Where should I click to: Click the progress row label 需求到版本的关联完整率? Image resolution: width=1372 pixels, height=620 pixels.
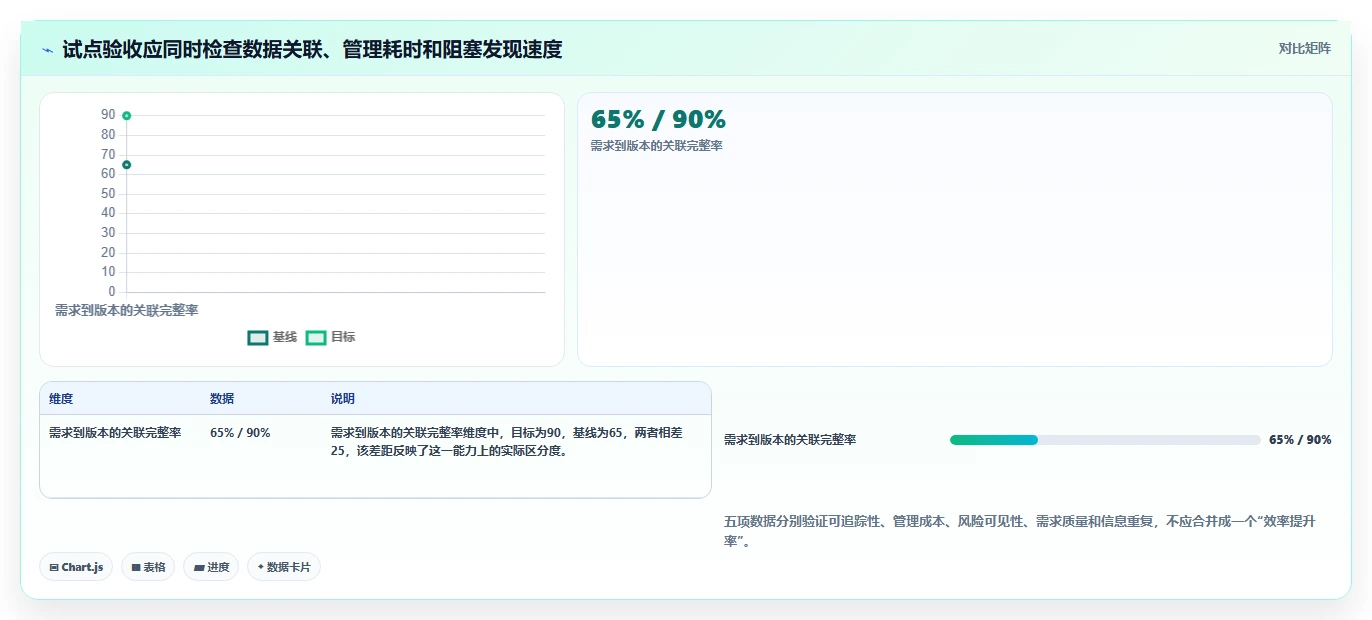790,440
